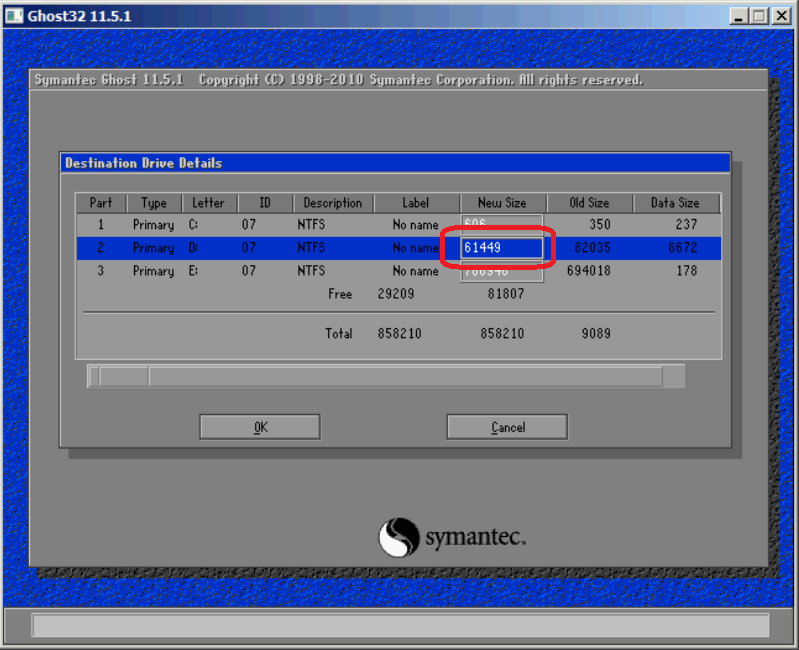Viewport: 799px width, 650px height.
Task: Click the progress bar below the partition table
Action: pos(386,376)
